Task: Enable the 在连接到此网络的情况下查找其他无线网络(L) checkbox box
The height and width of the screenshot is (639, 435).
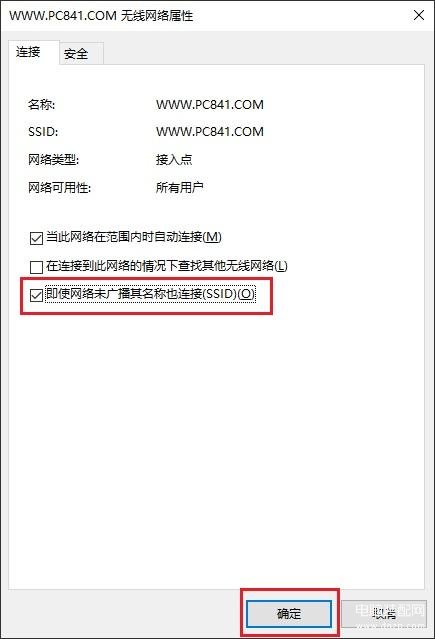Action: click(36, 267)
